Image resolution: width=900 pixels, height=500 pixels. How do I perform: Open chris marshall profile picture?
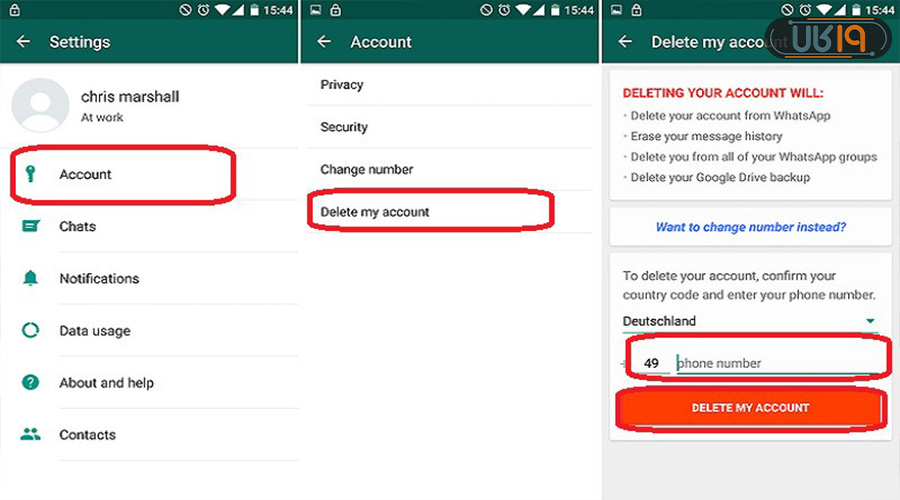click(x=40, y=106)
